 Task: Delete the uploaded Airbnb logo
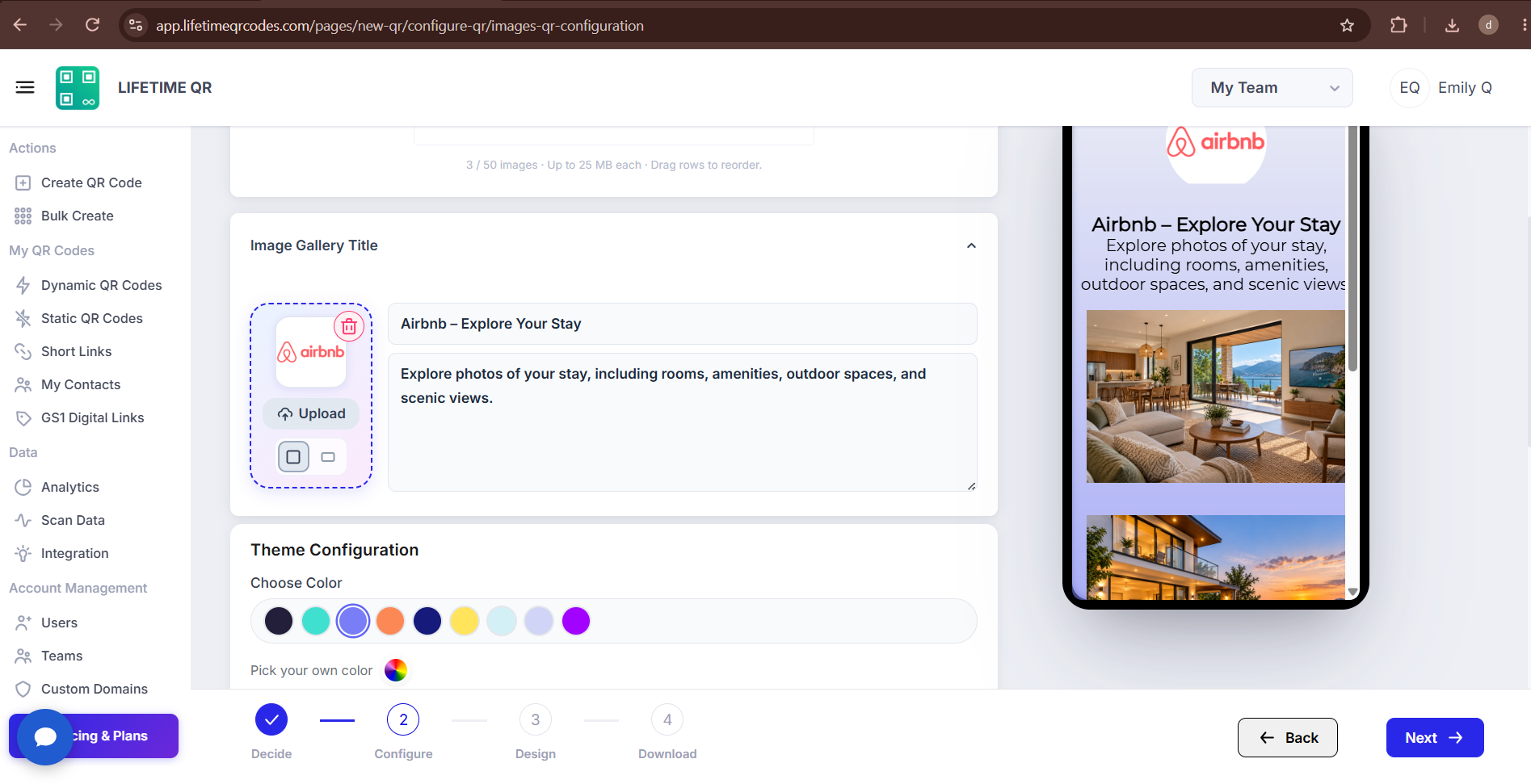point(349,326)
